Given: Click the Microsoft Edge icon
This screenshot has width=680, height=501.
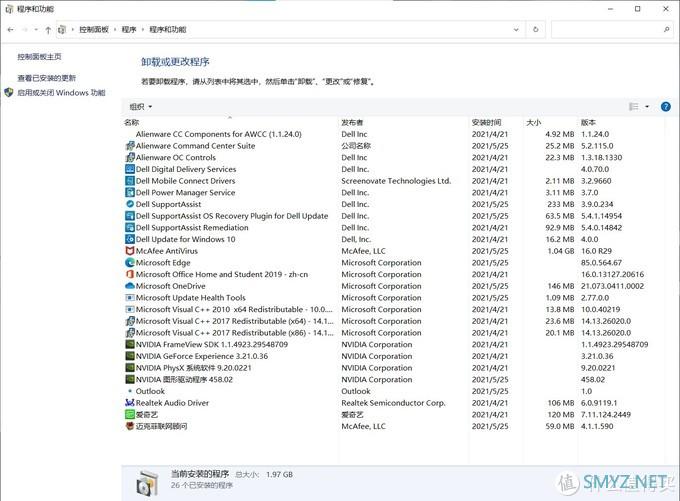Looking at the screenshot, I should 130,263.
